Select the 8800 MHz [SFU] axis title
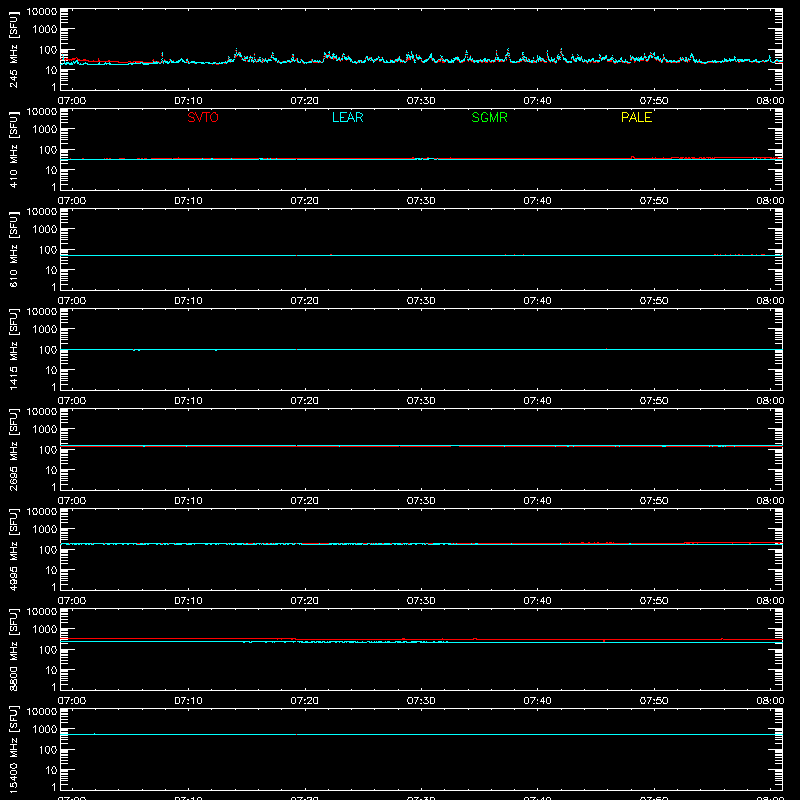 pos(14,649)
